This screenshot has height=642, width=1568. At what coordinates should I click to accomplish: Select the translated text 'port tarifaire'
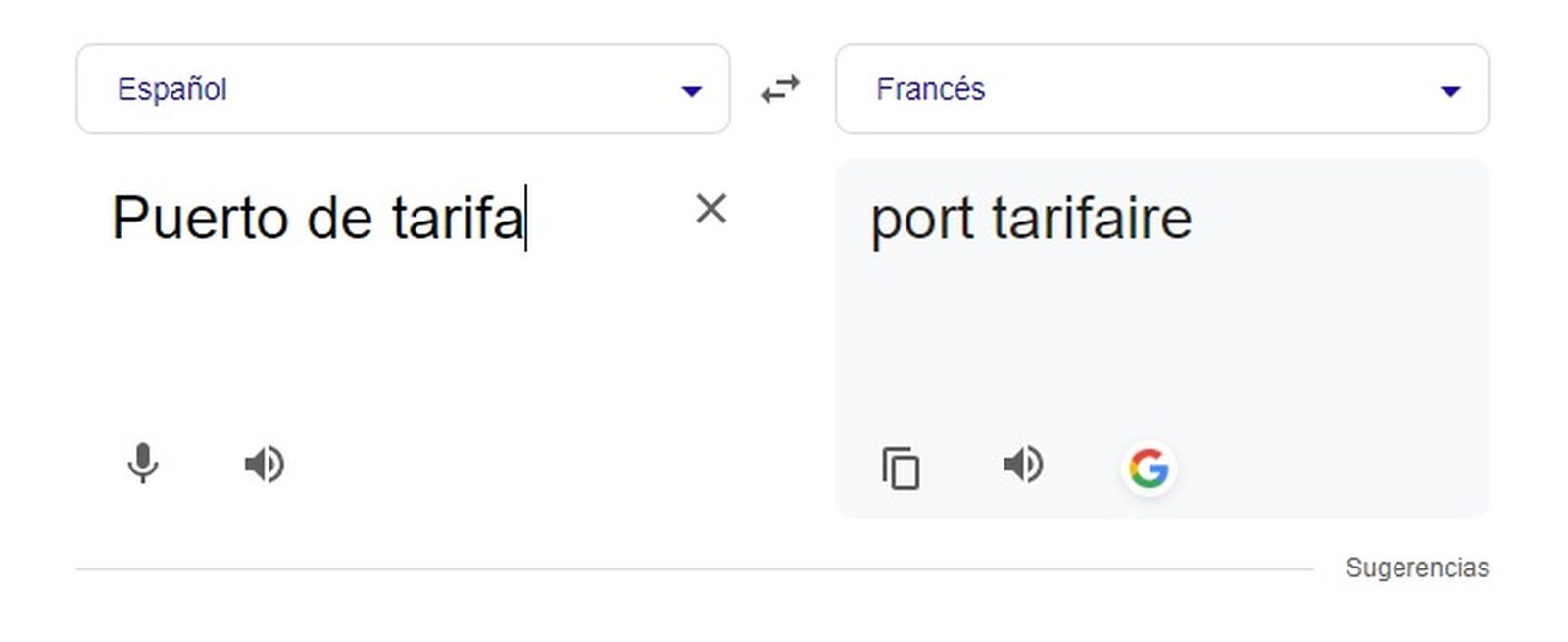click(x=1032, y=219)
